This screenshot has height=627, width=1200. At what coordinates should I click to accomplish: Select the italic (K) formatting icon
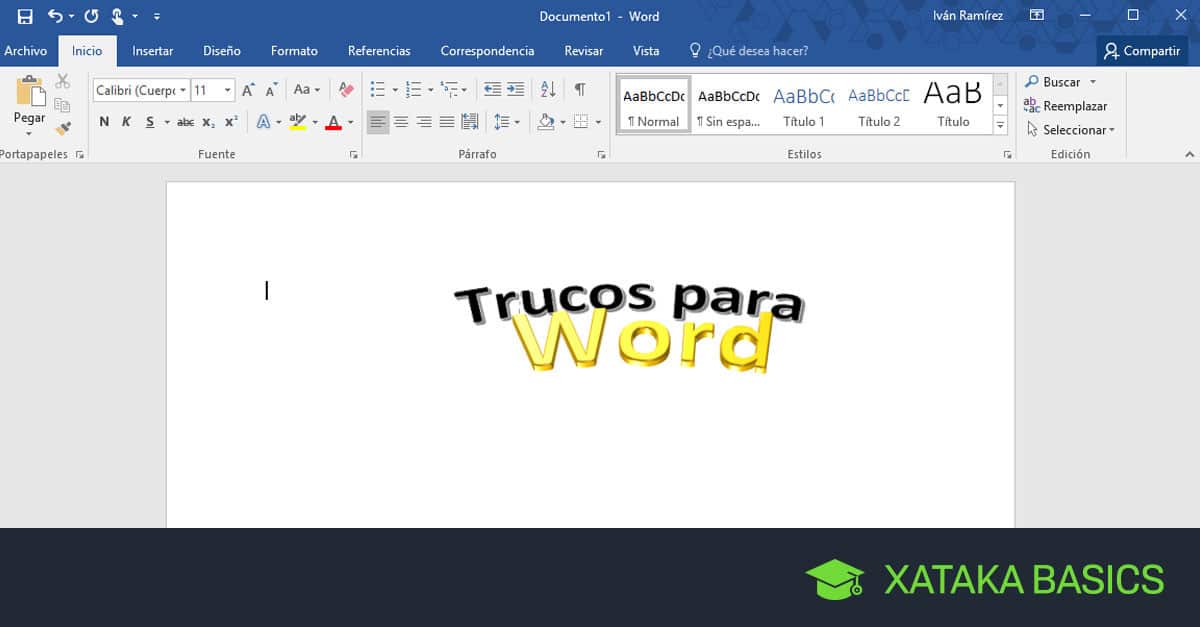pyautogui.click(x=126, y=121)
